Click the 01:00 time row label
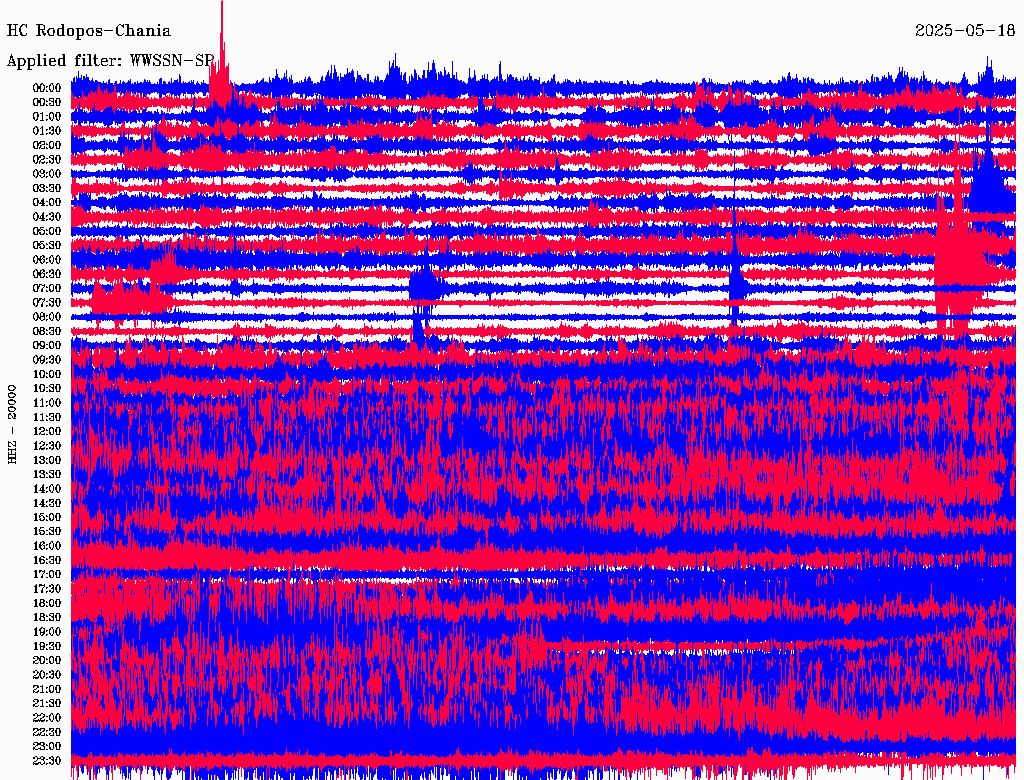This screenshot has width=1024, height=780. coord(47,117)
